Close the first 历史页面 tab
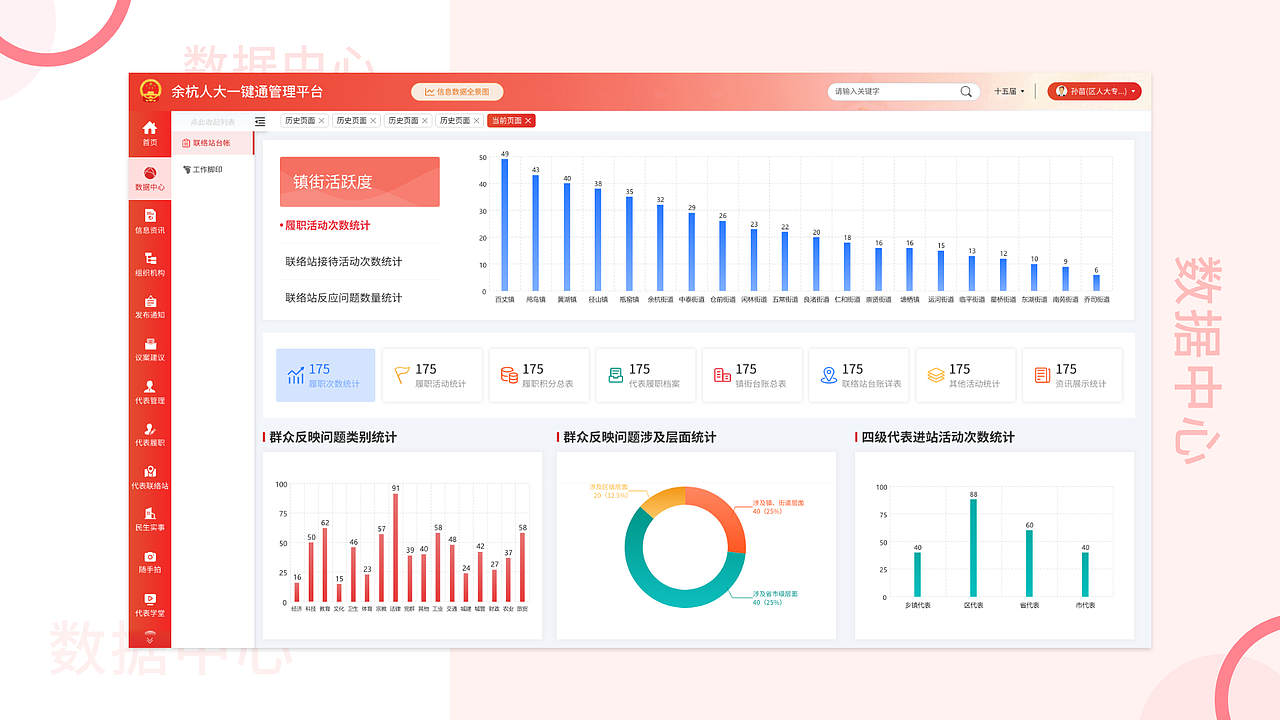 [x=323, y=121]
